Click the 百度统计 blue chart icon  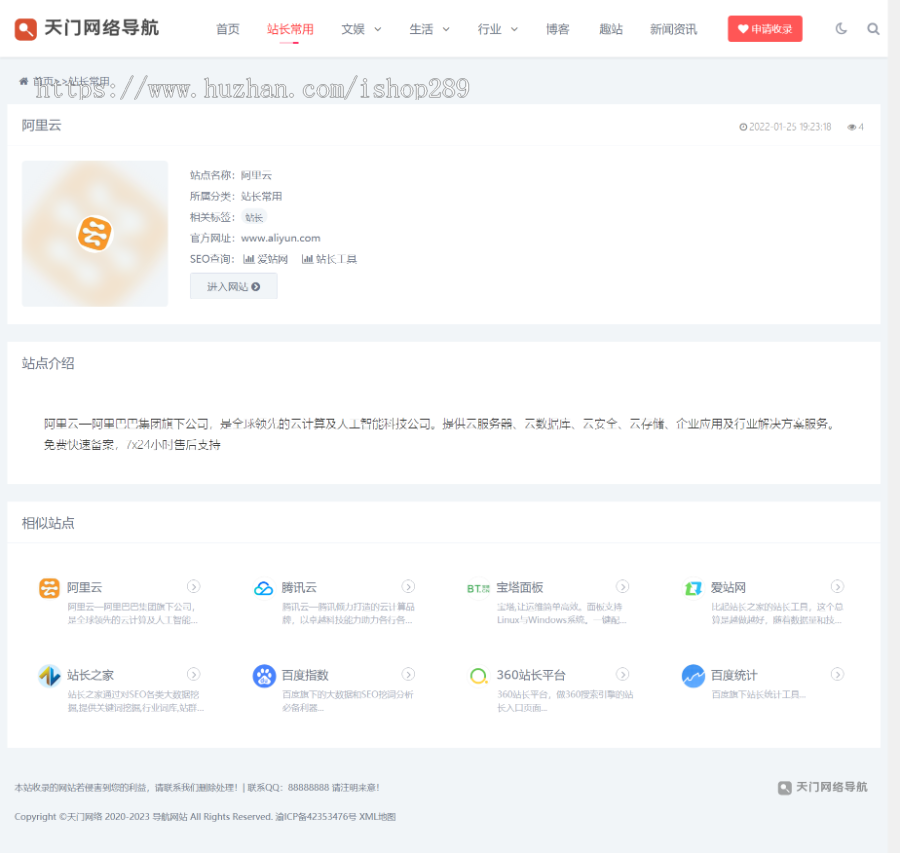coord(693,676)
